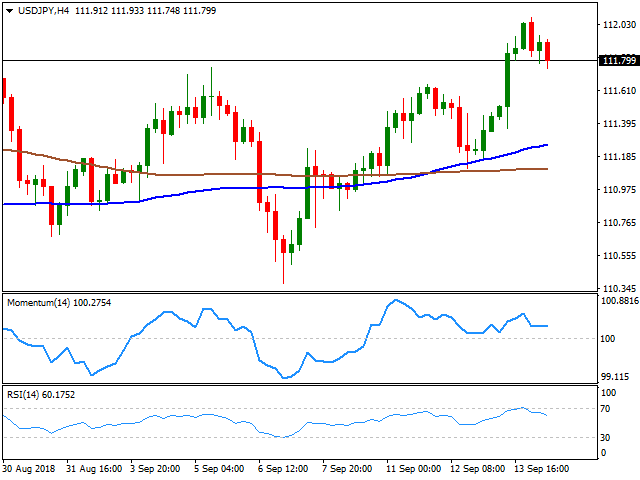Click the RSI 30 level label
The width and height of the screenshot is (640, 480).
point(605,438)
